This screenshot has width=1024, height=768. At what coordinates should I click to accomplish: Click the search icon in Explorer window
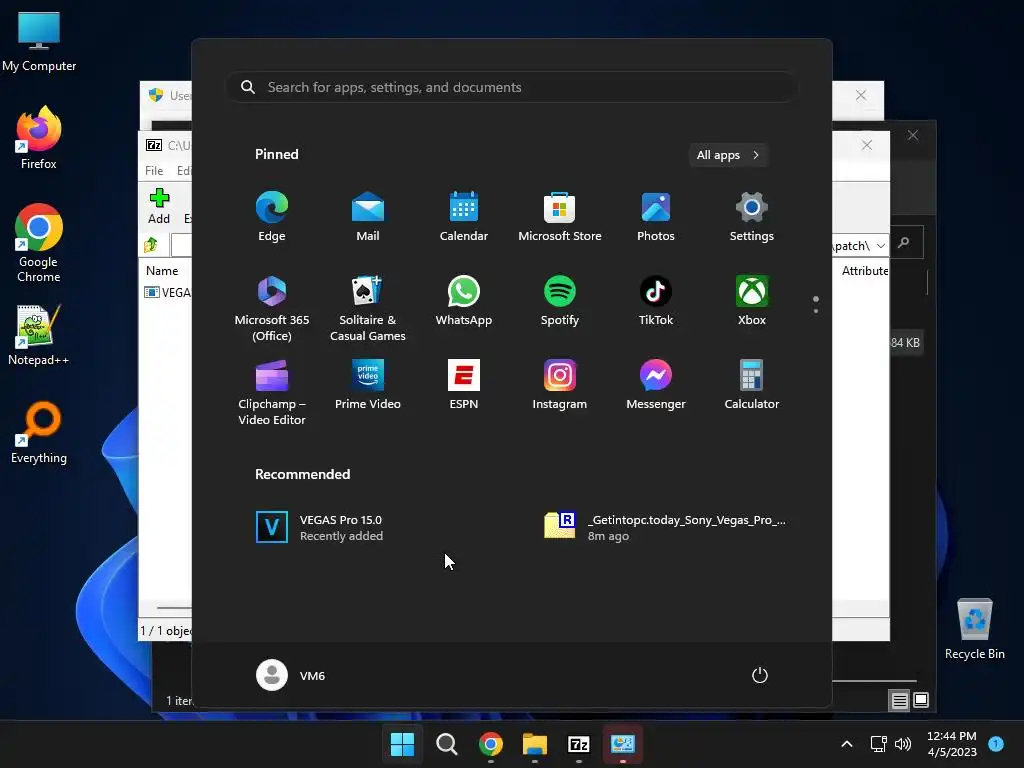[904, 243]
